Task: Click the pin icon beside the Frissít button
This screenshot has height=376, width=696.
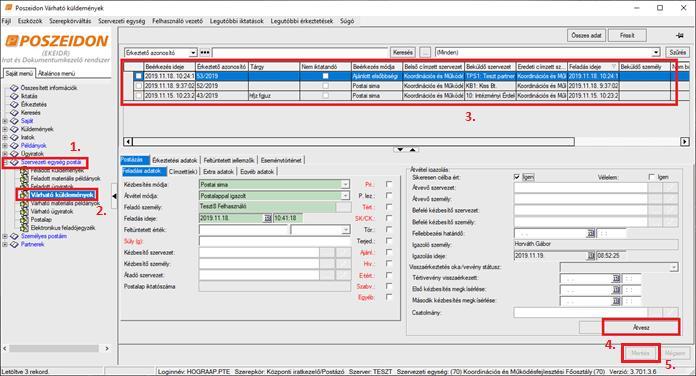Action: (680, 36)
